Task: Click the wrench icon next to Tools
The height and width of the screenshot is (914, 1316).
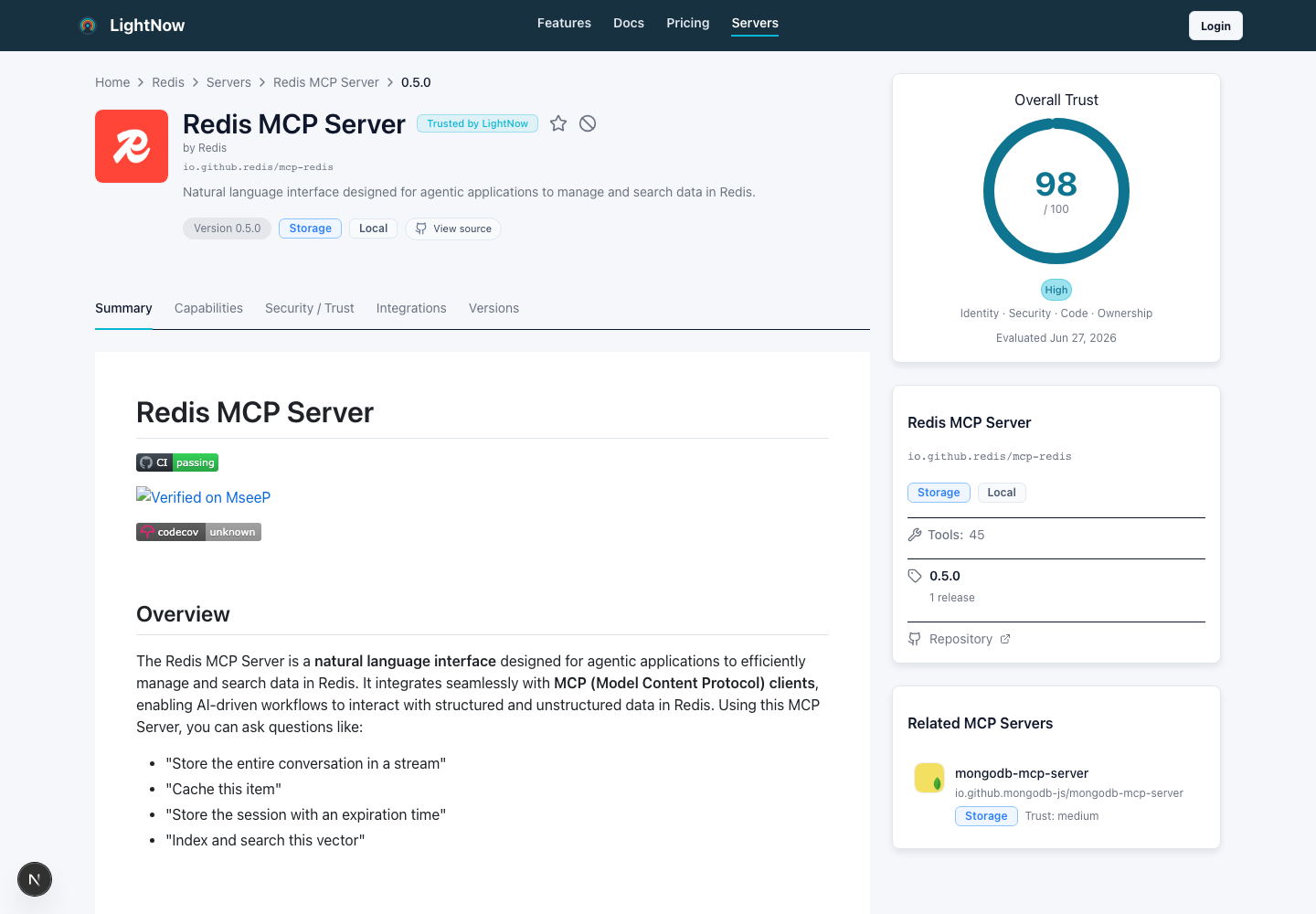Action: 915,535
